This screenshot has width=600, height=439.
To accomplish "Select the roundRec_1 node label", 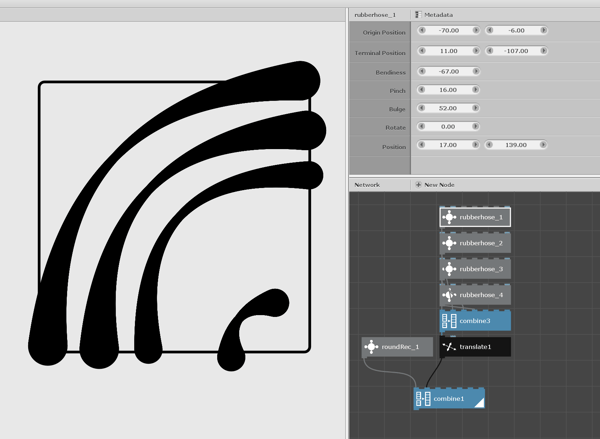I will [x=400, y=347].
